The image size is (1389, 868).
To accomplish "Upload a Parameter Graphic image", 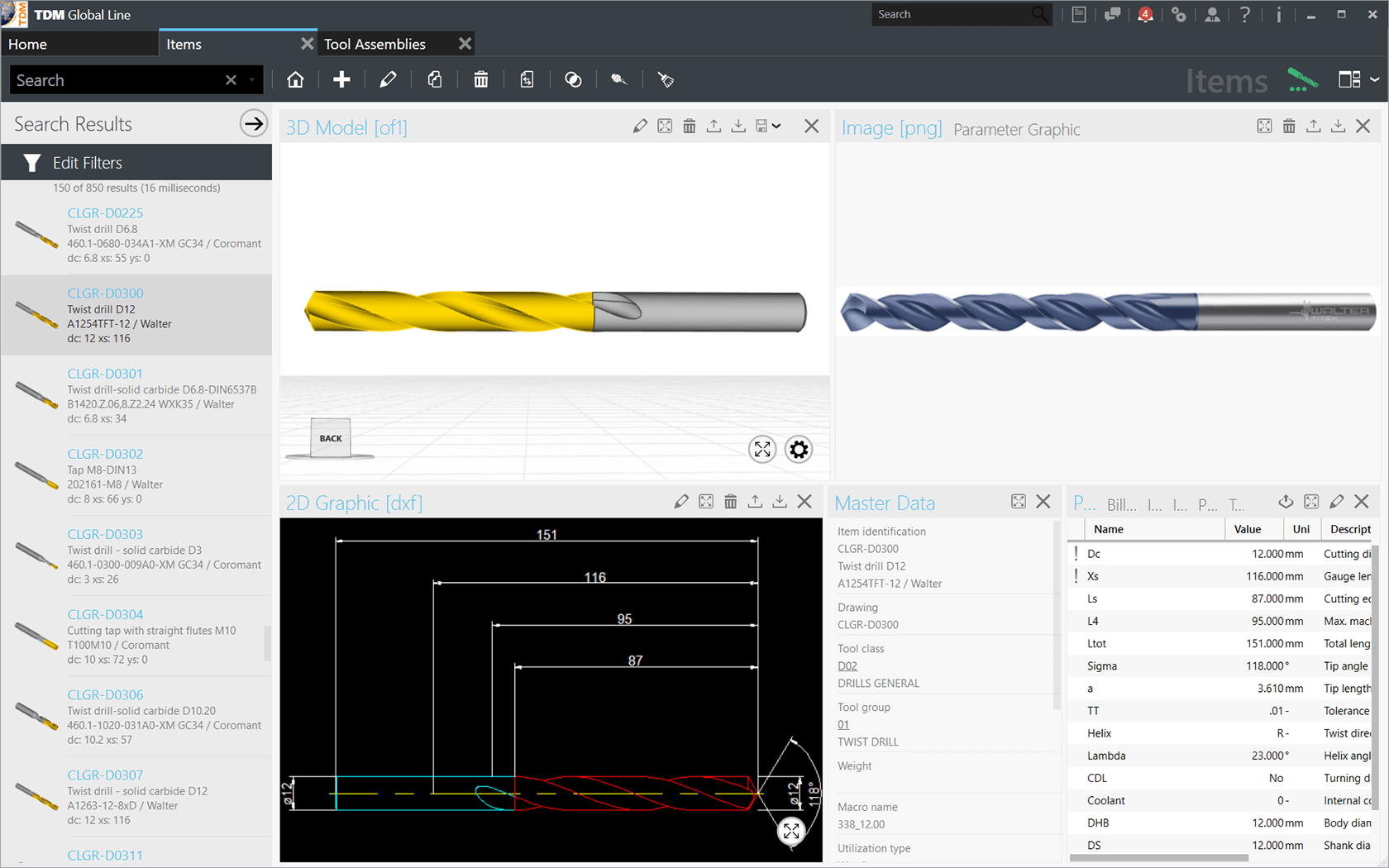I will tap(1313, 126).
